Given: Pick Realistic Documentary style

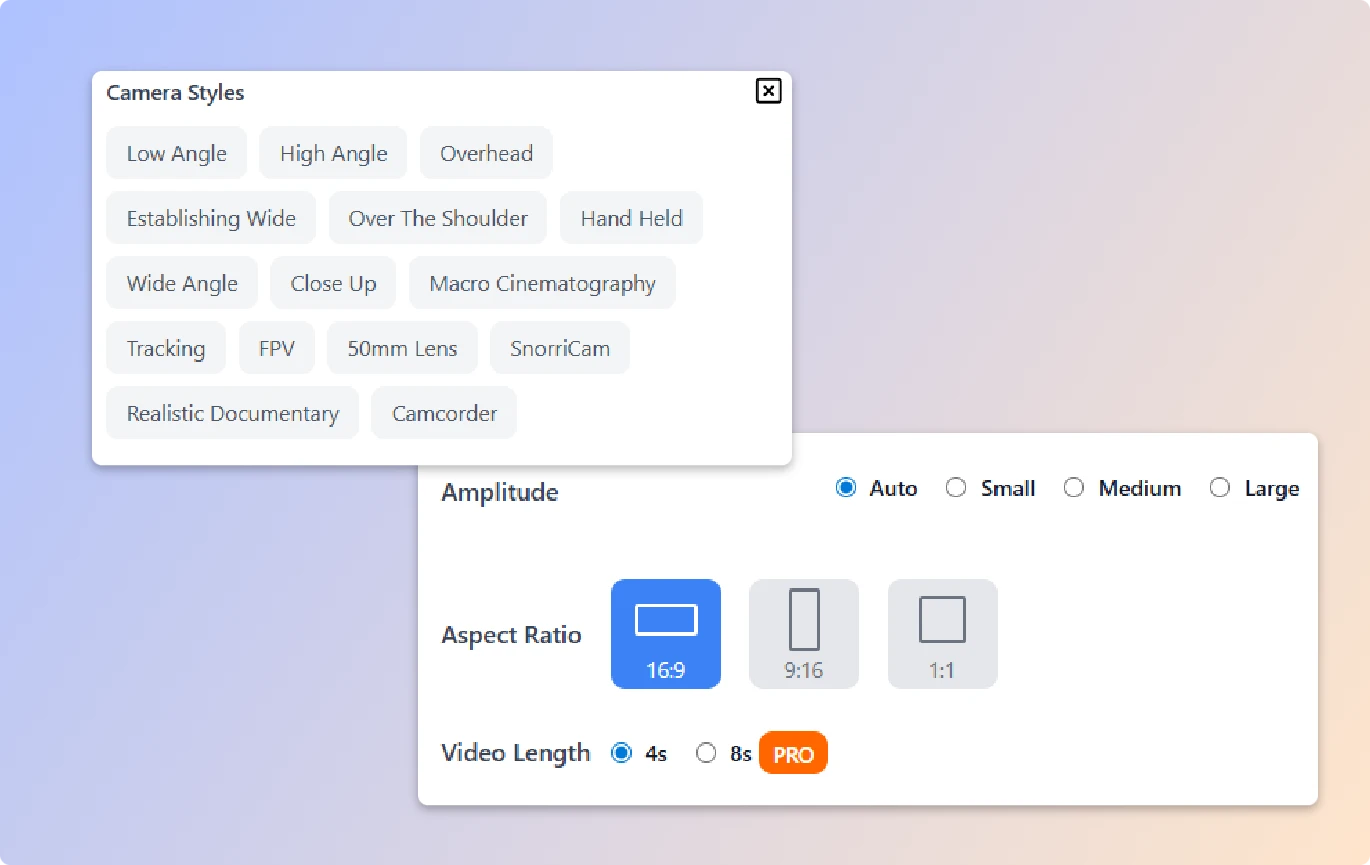Looking at the screenshot, I should (x=232, y=413).
